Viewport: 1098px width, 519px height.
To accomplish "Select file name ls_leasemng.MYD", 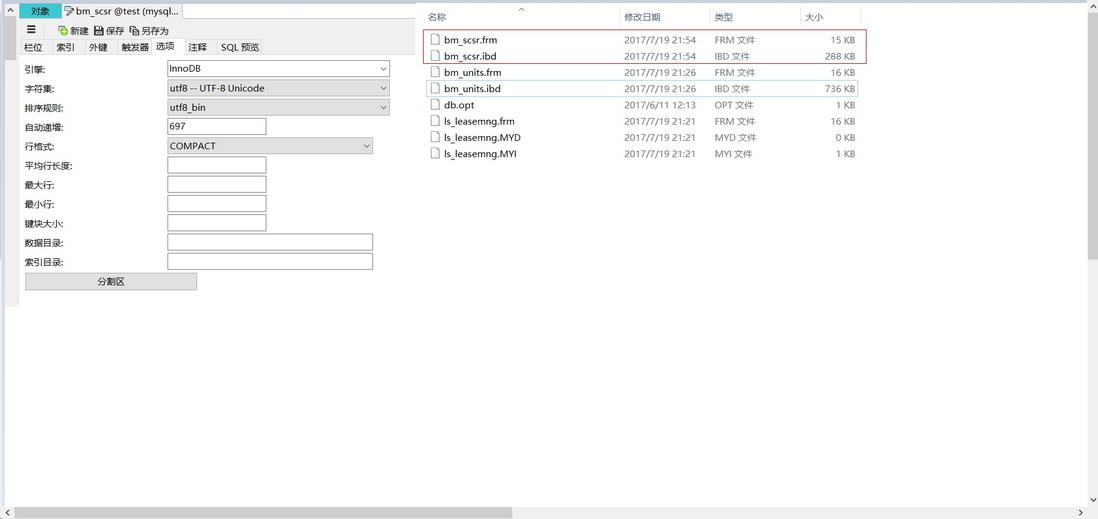I will [482, 137].
